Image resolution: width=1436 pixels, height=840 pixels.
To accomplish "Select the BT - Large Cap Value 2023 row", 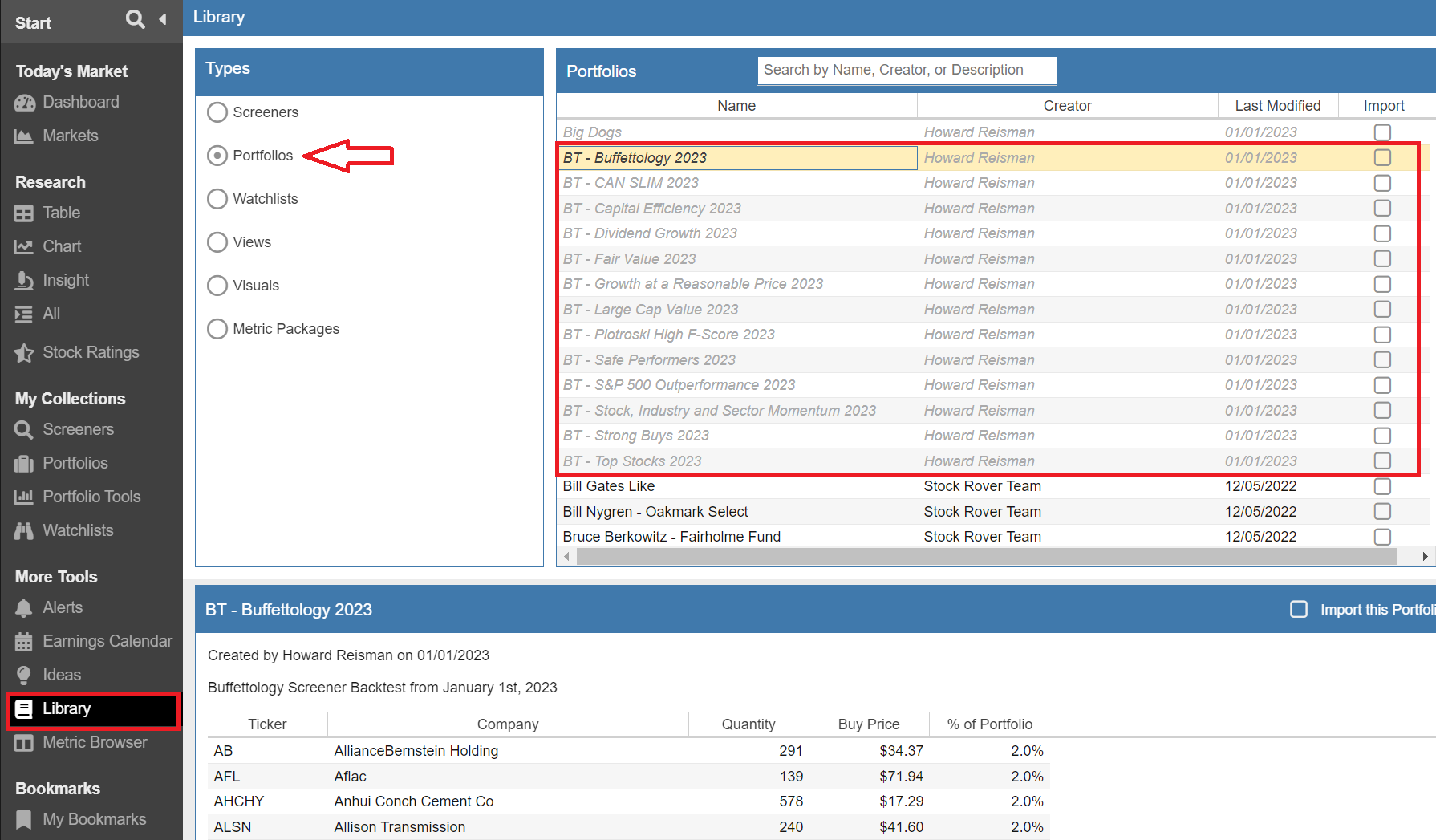I will (992, 310).
